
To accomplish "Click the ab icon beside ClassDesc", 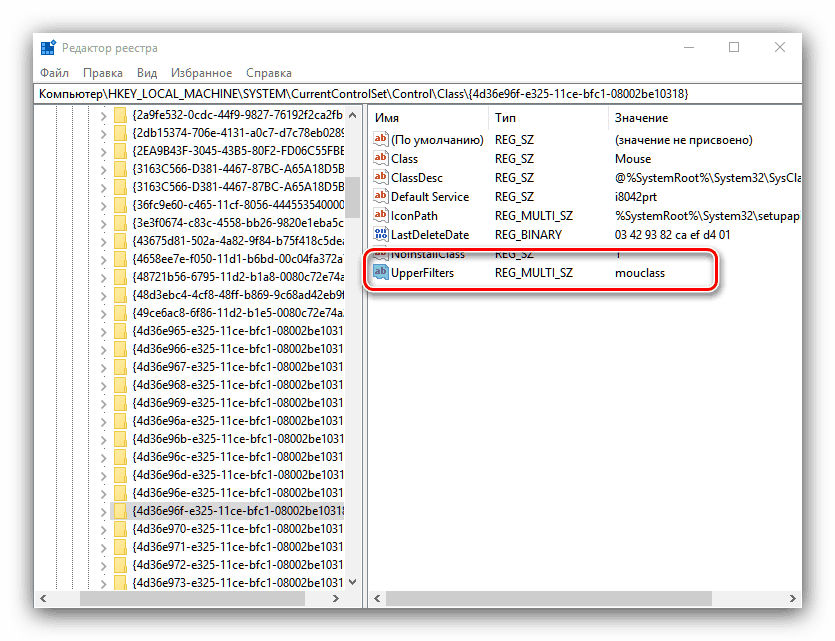I will coord(381,177).
